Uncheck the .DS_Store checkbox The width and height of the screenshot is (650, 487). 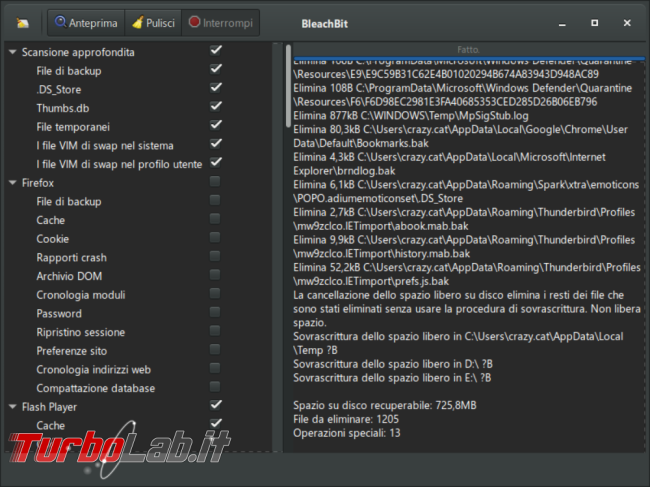[x=215, y=88]
